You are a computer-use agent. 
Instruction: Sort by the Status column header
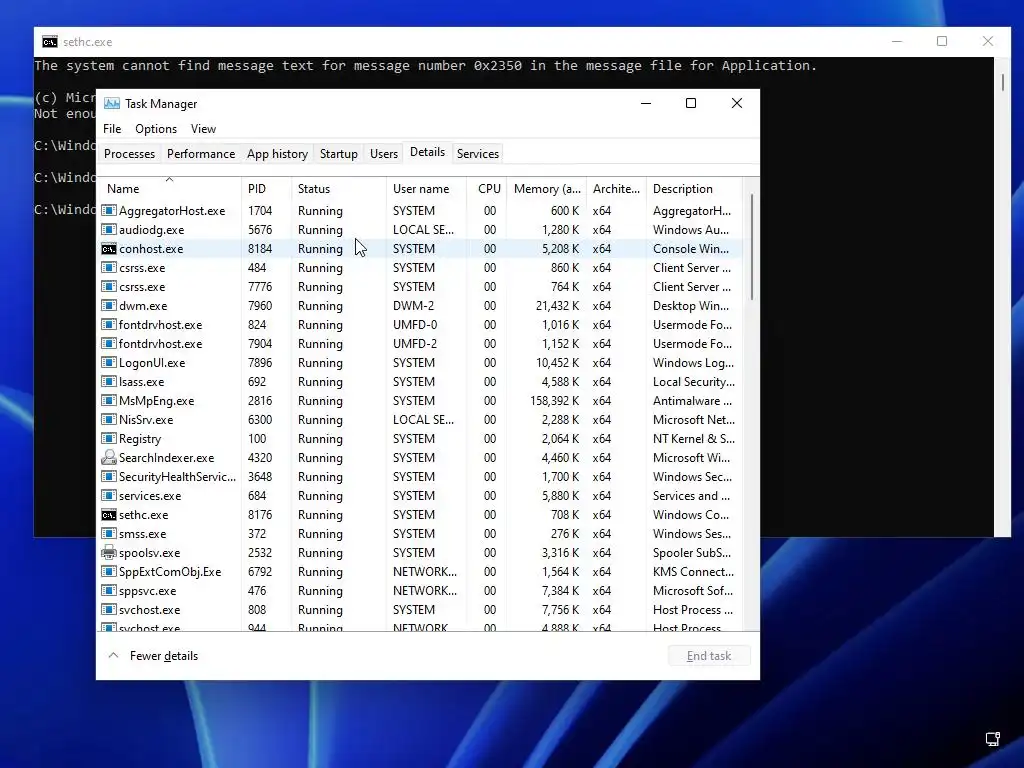(339, 188)
